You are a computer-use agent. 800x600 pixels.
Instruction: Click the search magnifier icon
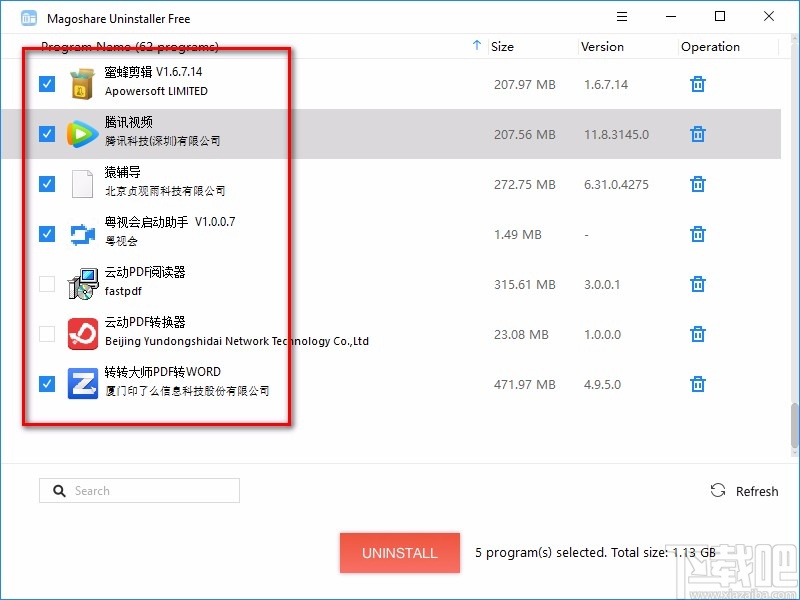59,491
